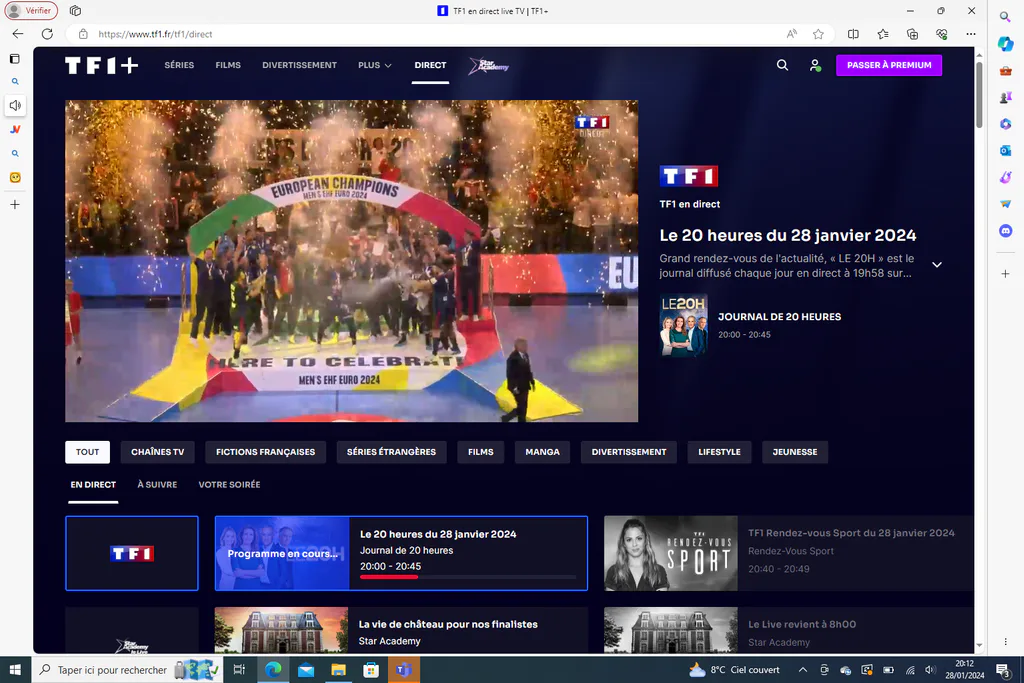Open the browser favorites list
Viewport: 1024px width, 683px height.
(x=883, y=34)
